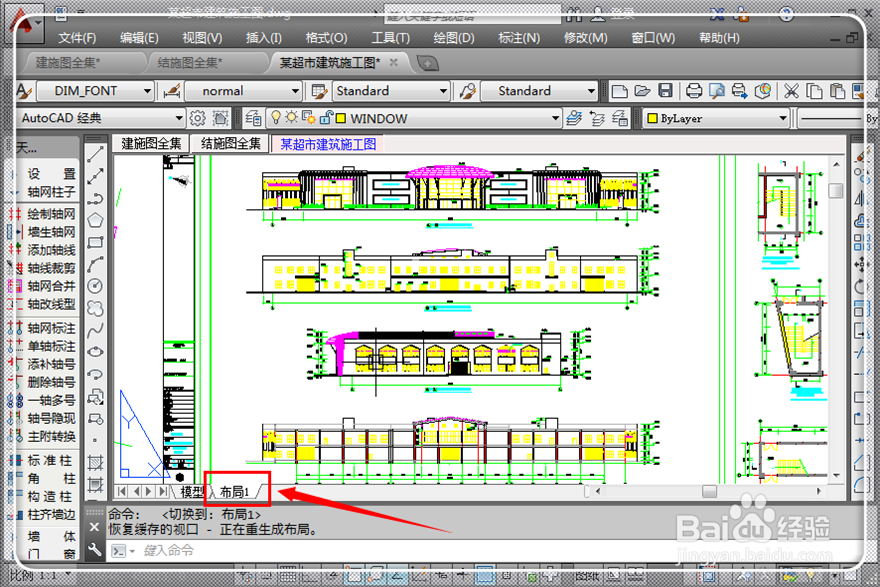Toggle WINDOW layer on/off light bulb
Viewport: 880px width, 587px height.
(276, 118)
